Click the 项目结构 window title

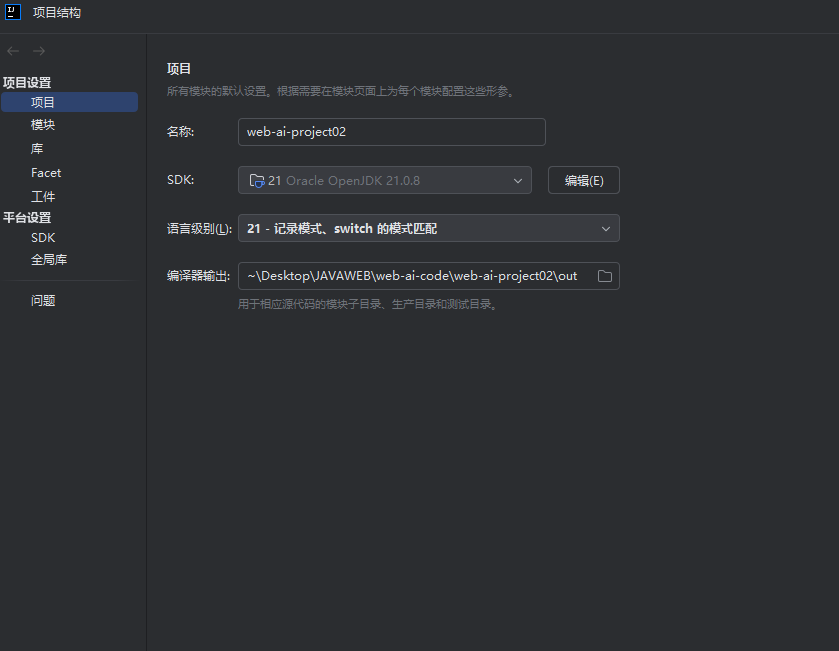pos(57,12)
